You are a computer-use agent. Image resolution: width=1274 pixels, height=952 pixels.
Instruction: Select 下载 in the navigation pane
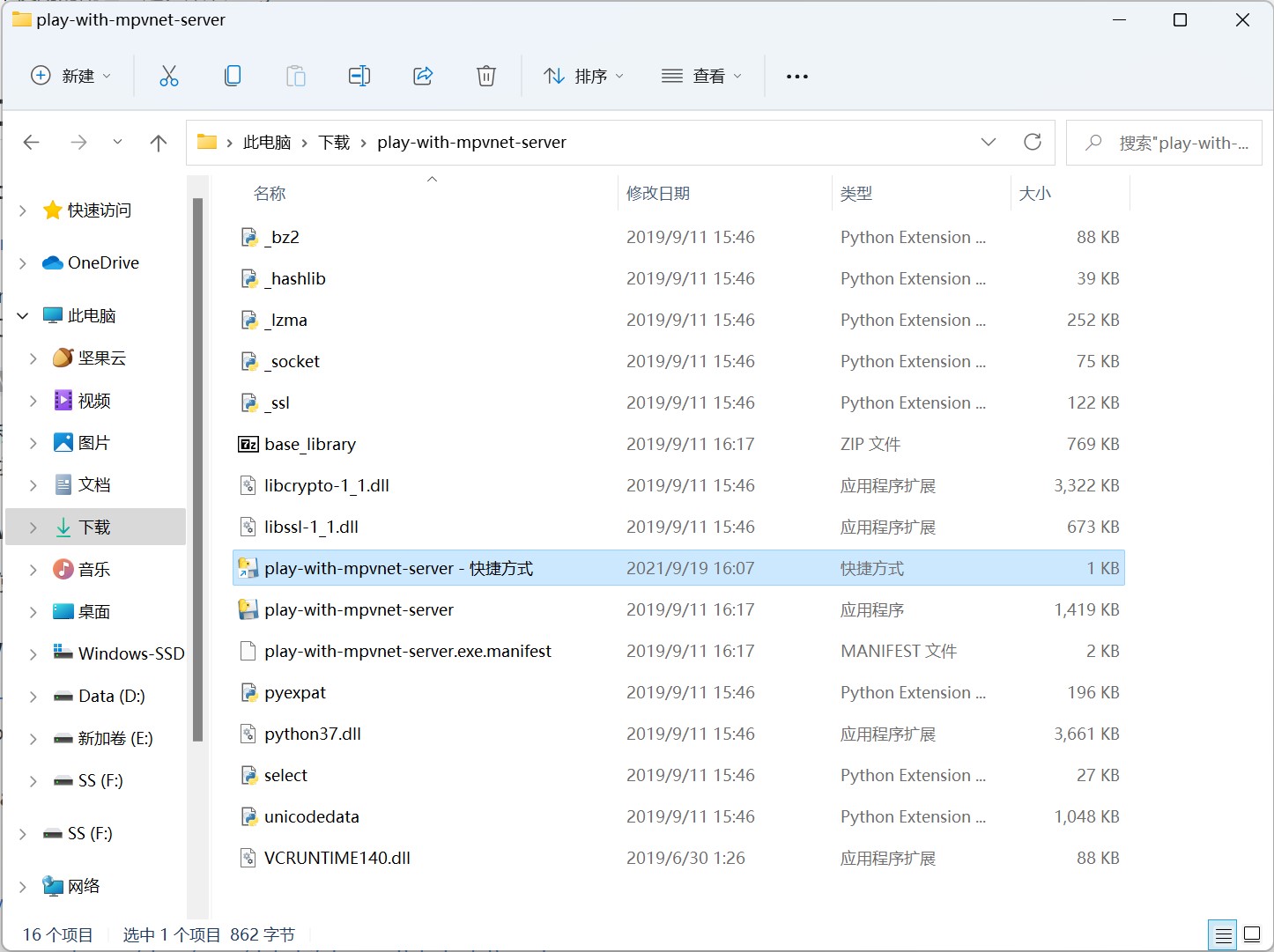coord(95,528)
